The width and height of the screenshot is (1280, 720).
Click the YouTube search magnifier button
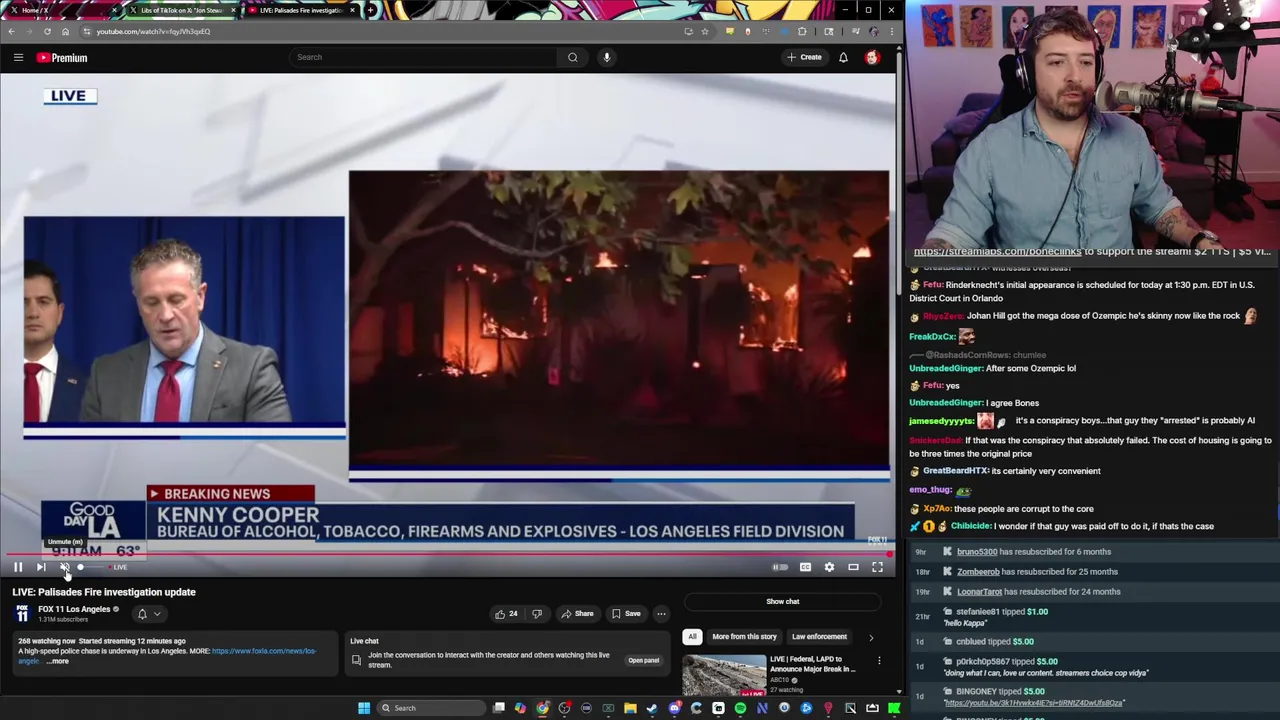(573, 57)
